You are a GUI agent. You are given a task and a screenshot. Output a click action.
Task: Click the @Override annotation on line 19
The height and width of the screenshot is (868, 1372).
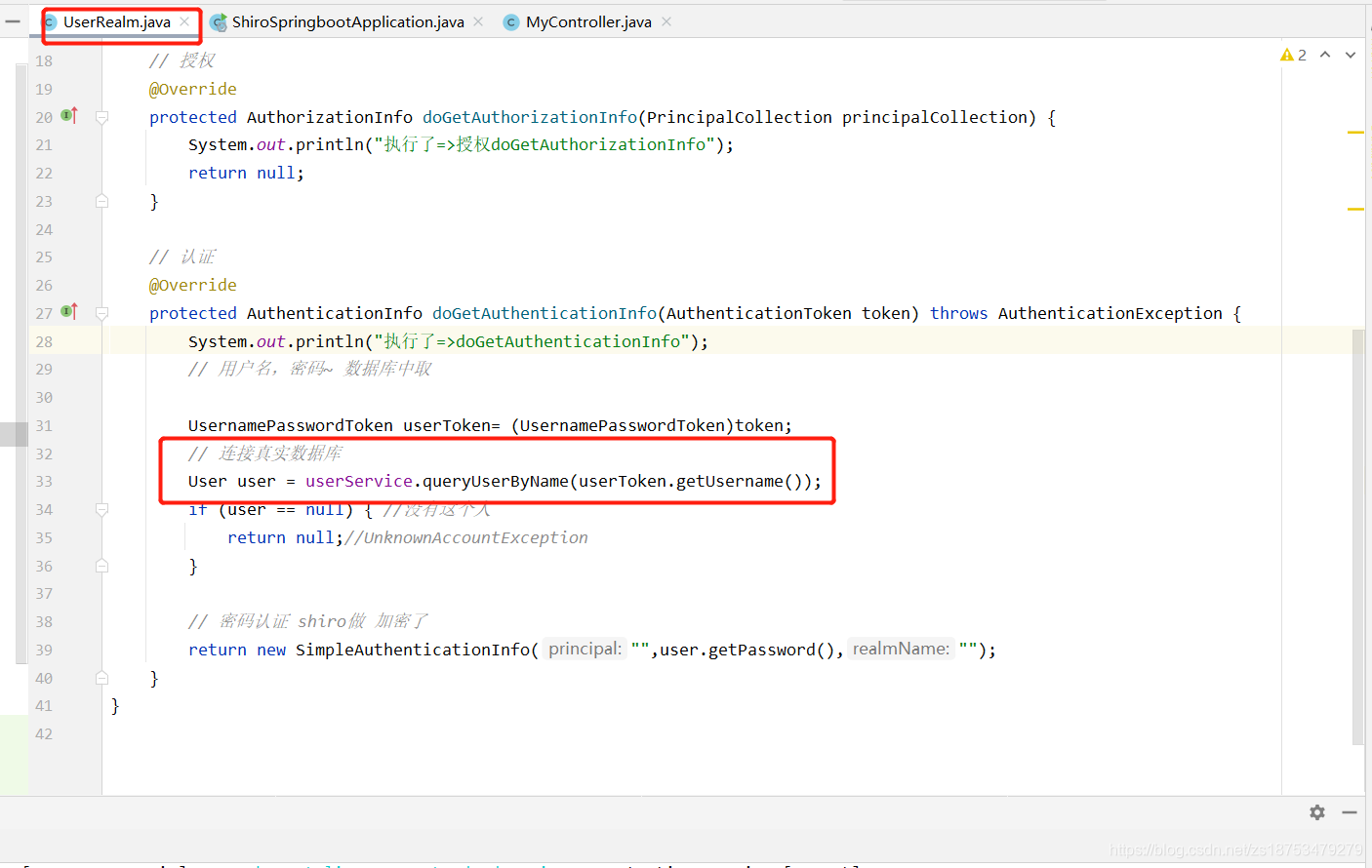tap(193, 89)
